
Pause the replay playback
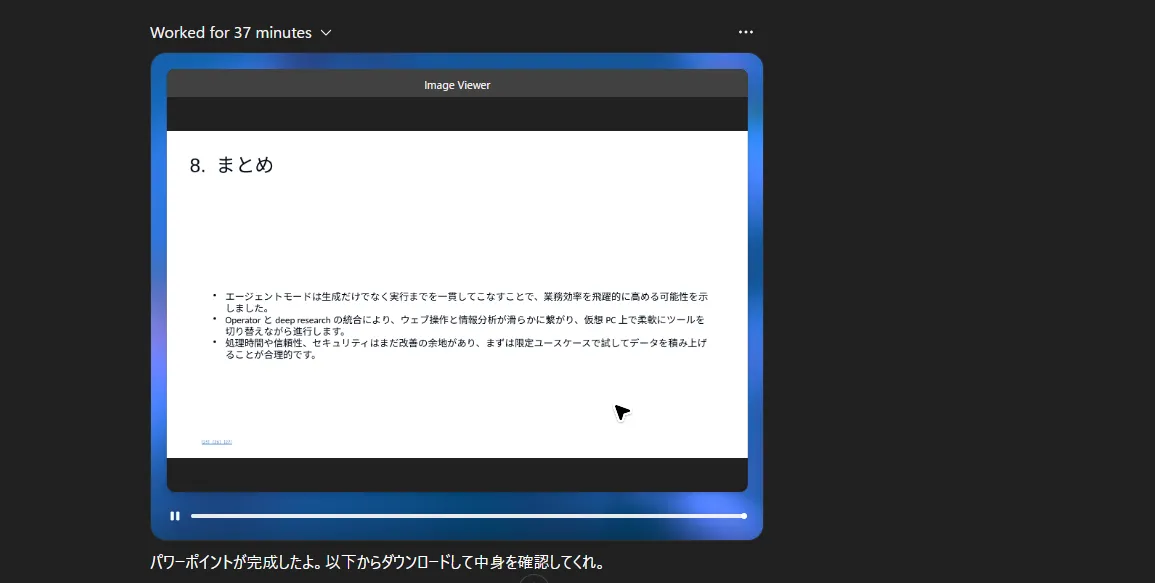point(175,516)
